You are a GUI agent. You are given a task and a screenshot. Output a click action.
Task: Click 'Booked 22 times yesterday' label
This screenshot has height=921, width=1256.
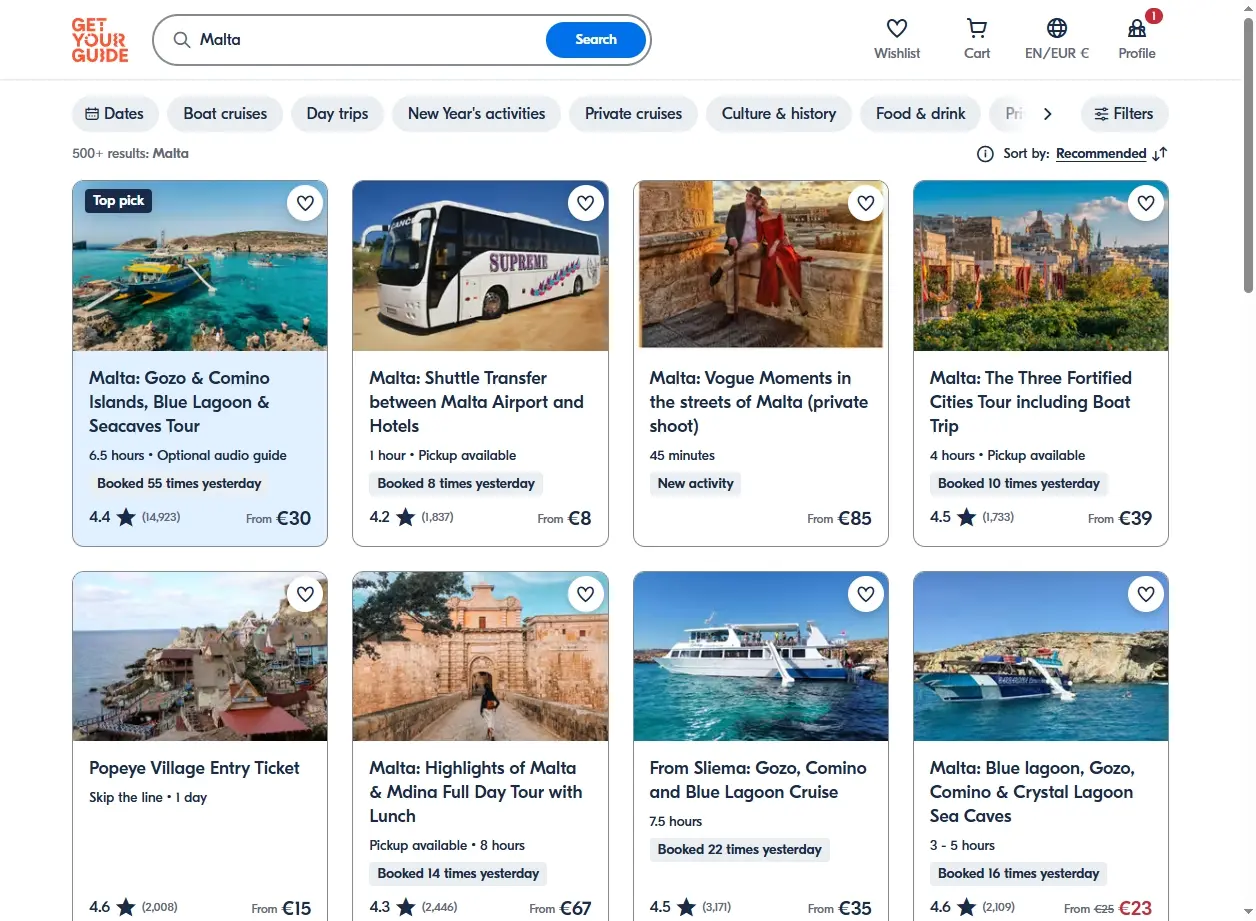point(739,849)
